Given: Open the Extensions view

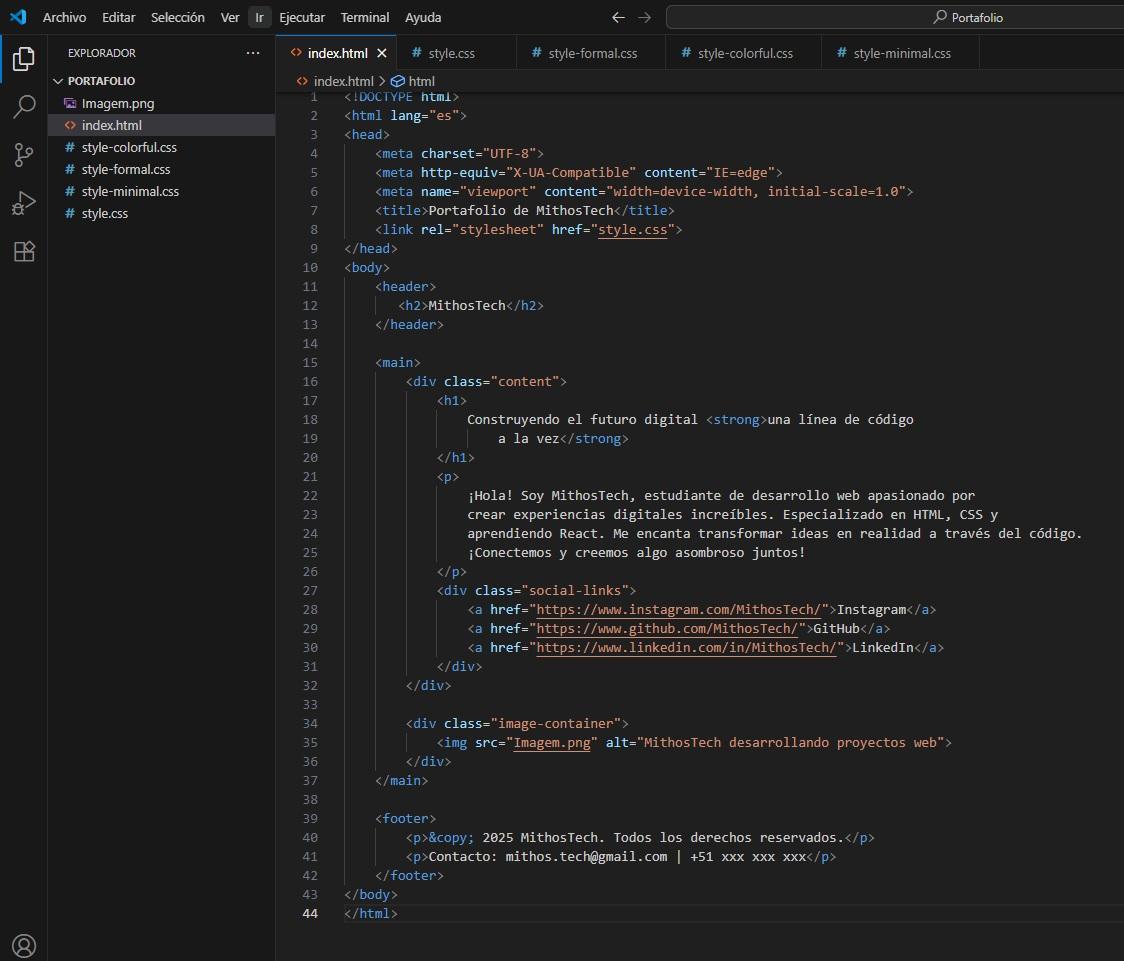Looking at the screenshot, I should tap(24, 252).
